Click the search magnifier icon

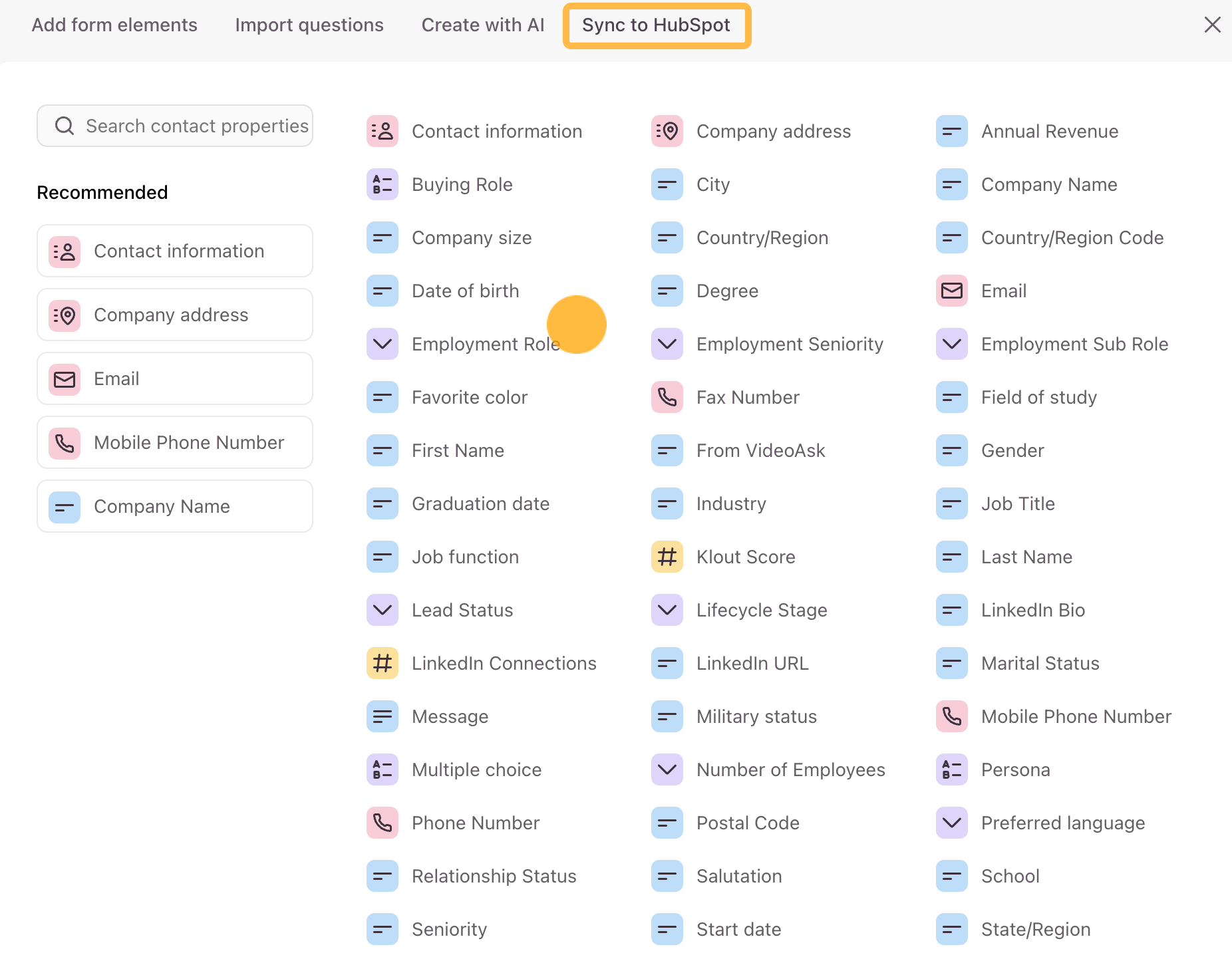point(65,126)
